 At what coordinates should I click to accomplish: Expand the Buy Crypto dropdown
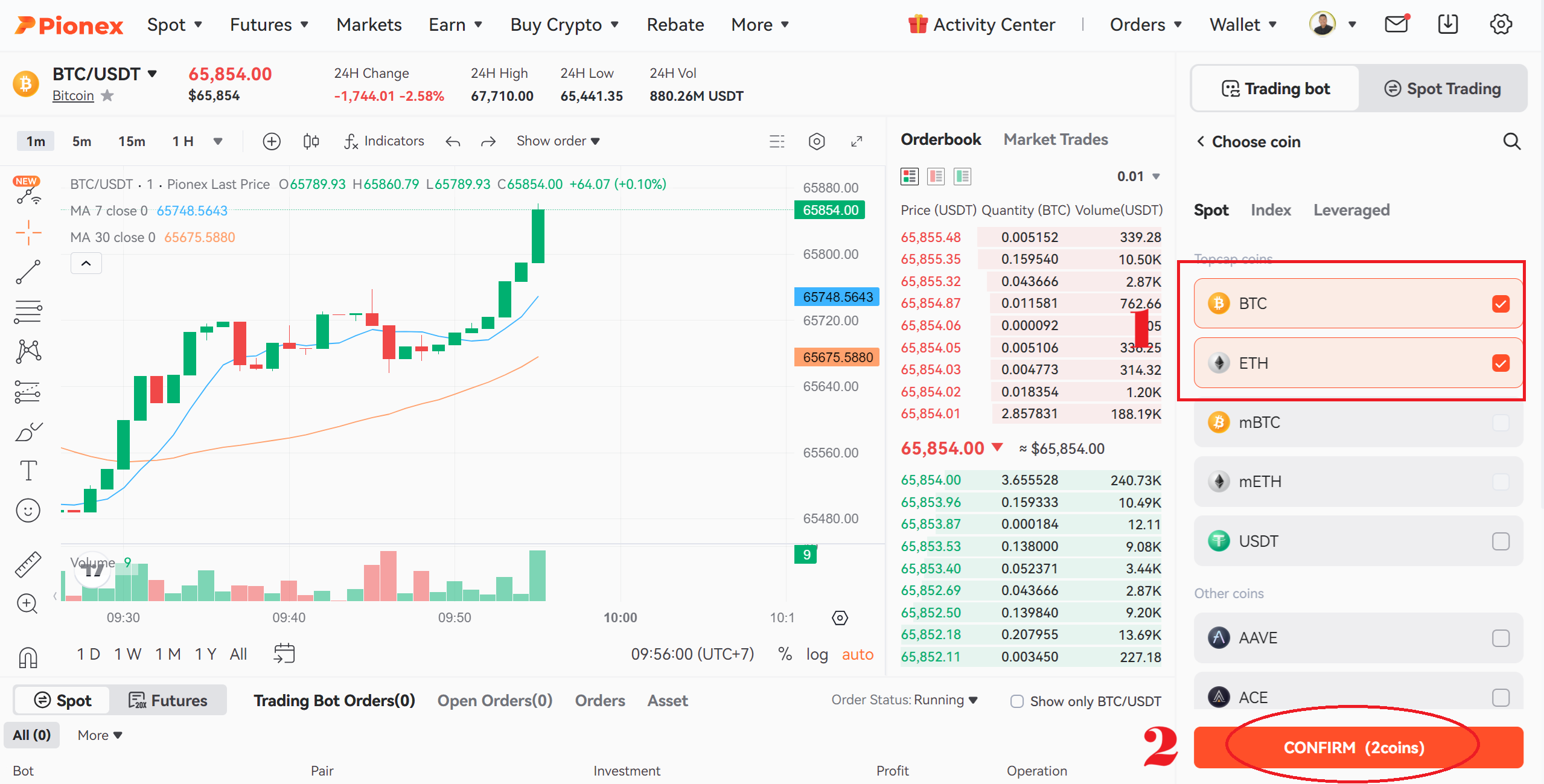(564, 25)
